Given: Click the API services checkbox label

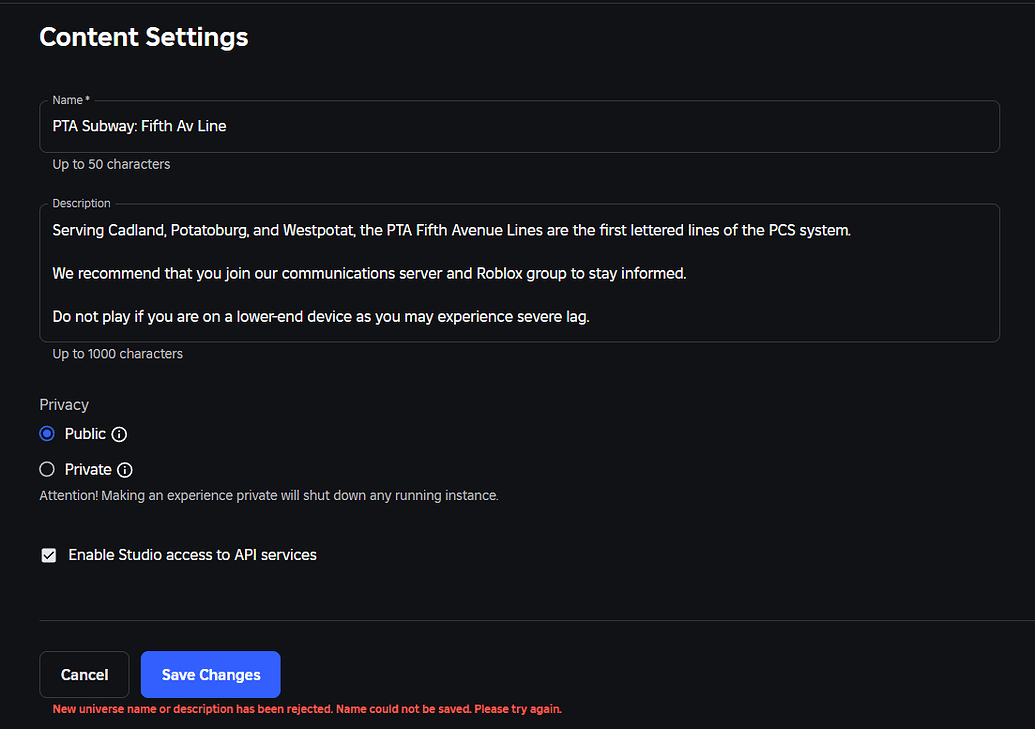Looking at the screenshot, I should coord(192,554).
